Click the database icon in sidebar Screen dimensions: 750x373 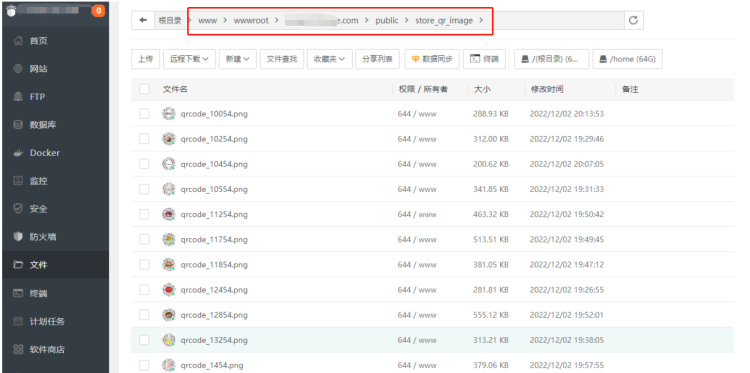tap(18, 125)
